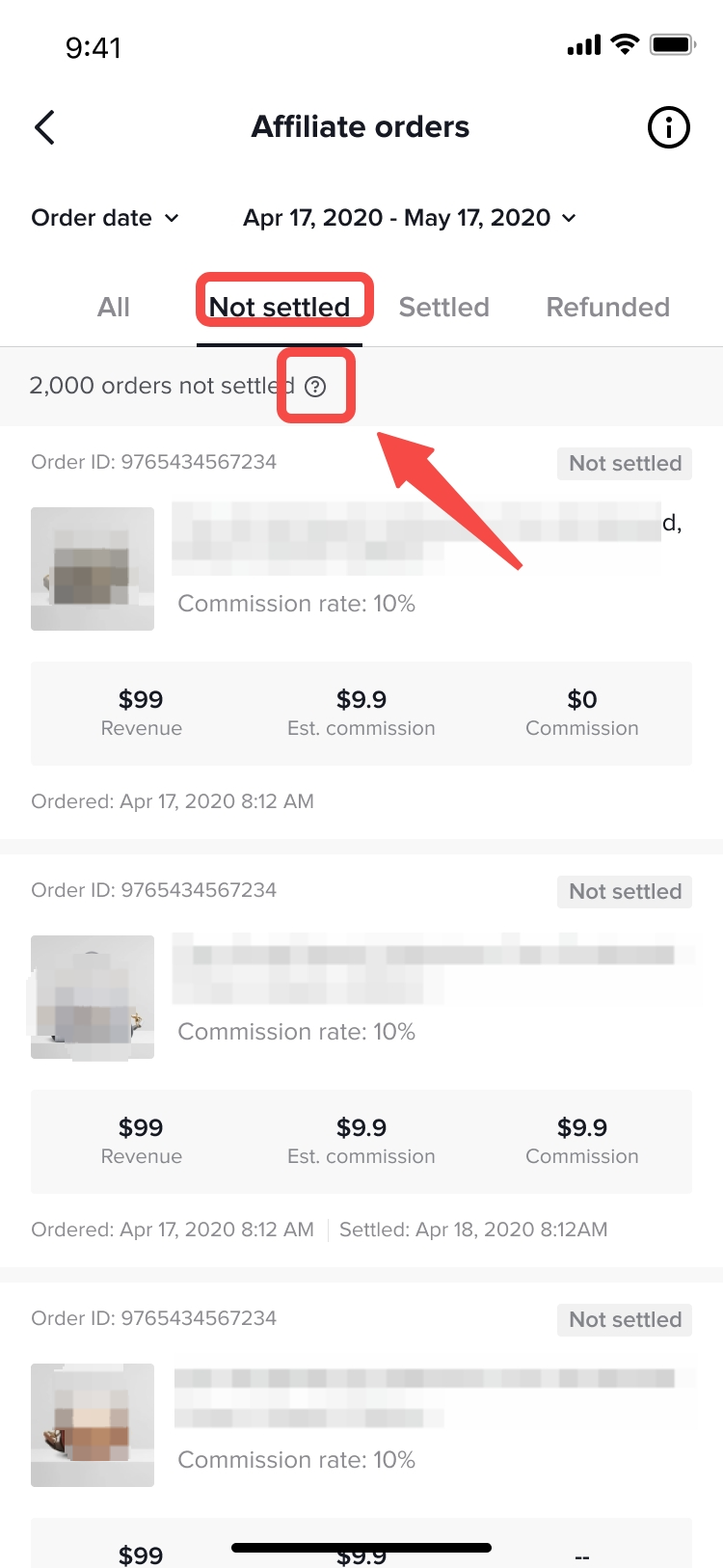
Task: Open the Apr 17 - May 17 date range picker
Action: pyautogui.click(x=410, y=218)
